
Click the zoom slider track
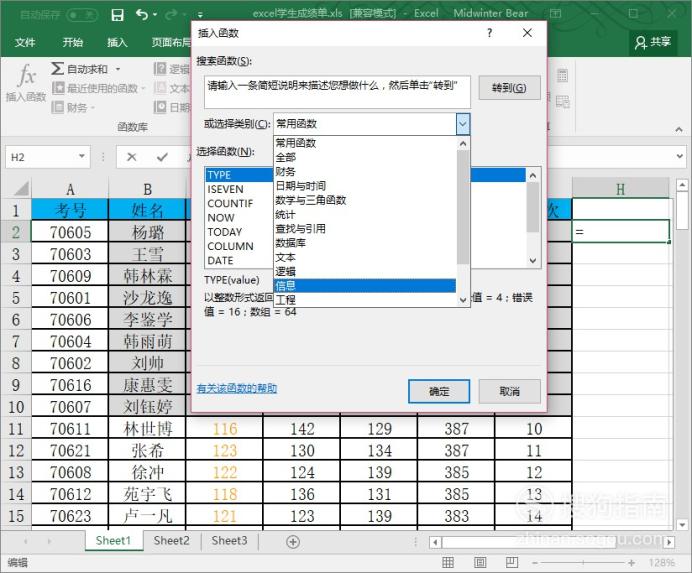pyautogui.click(x=583, y=562)
